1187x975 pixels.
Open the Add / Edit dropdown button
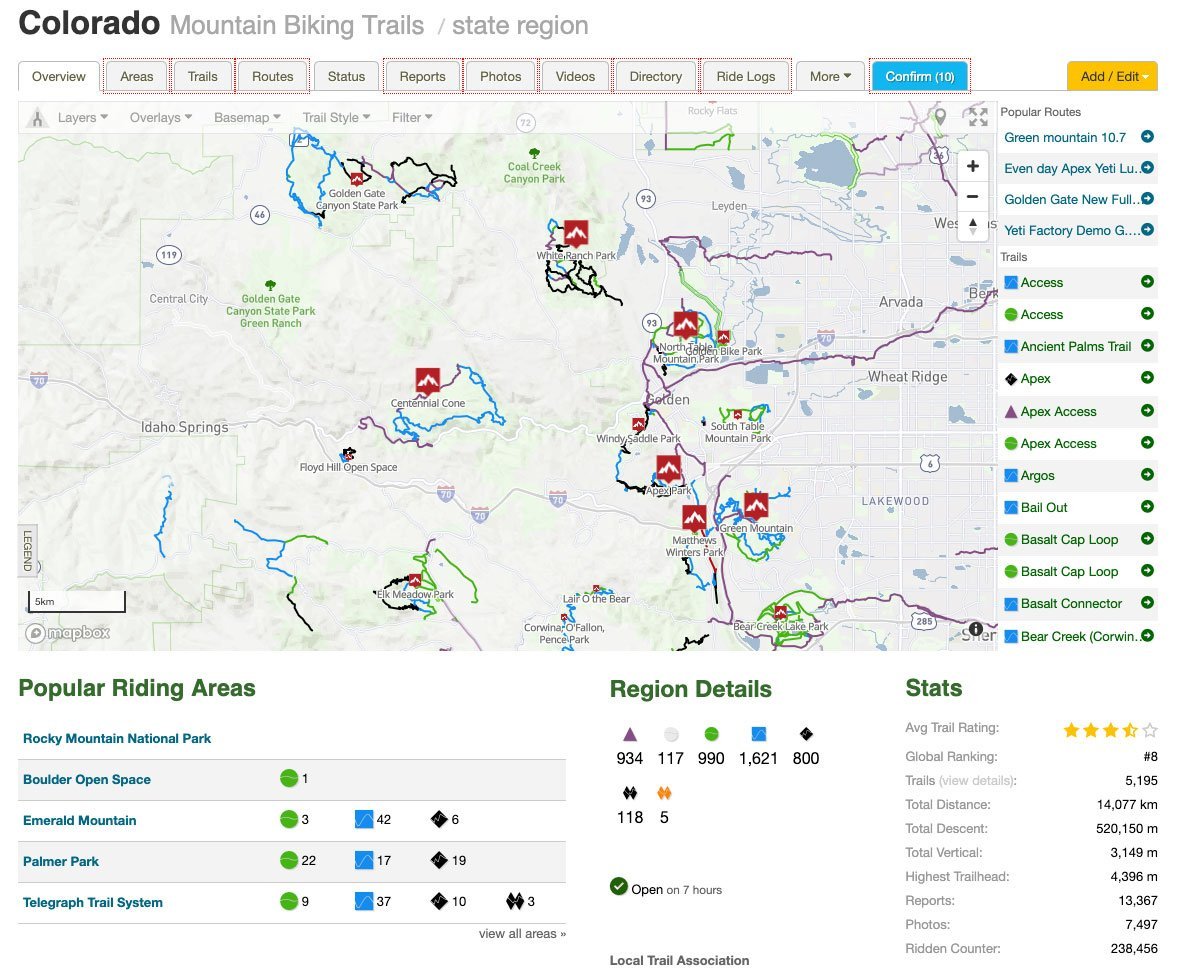click(1112, 76)
